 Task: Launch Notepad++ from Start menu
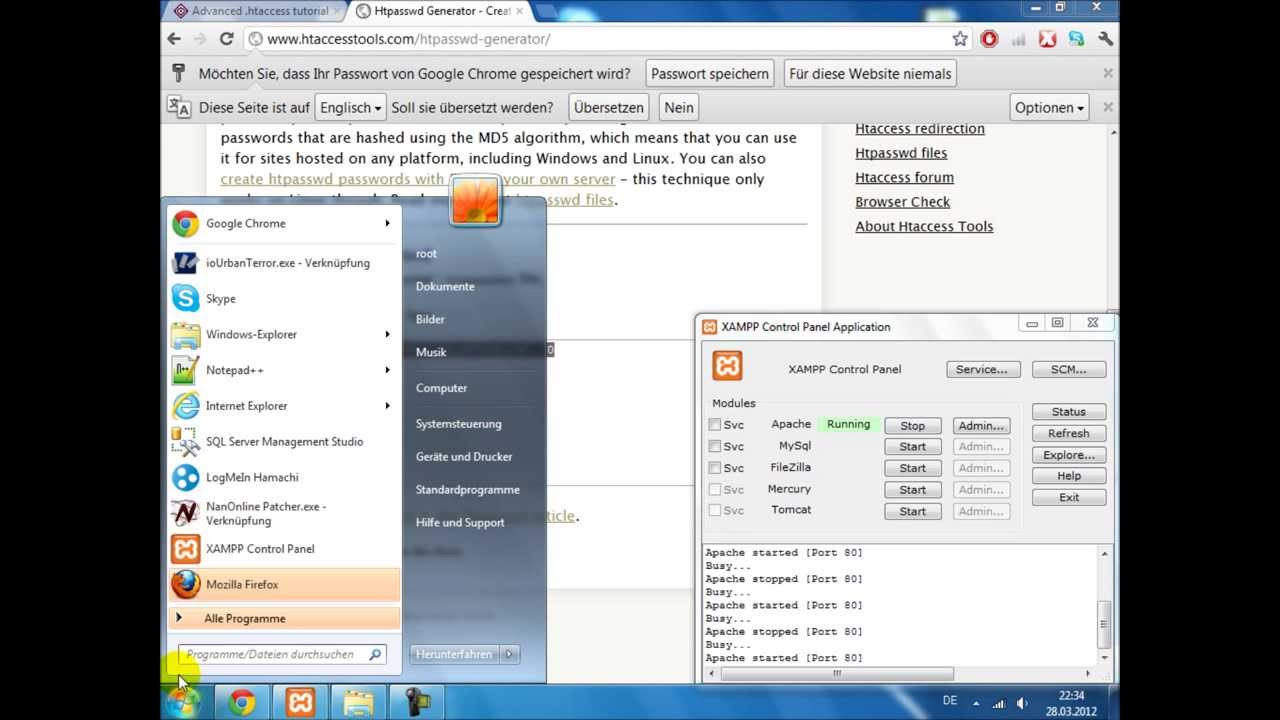285,370
